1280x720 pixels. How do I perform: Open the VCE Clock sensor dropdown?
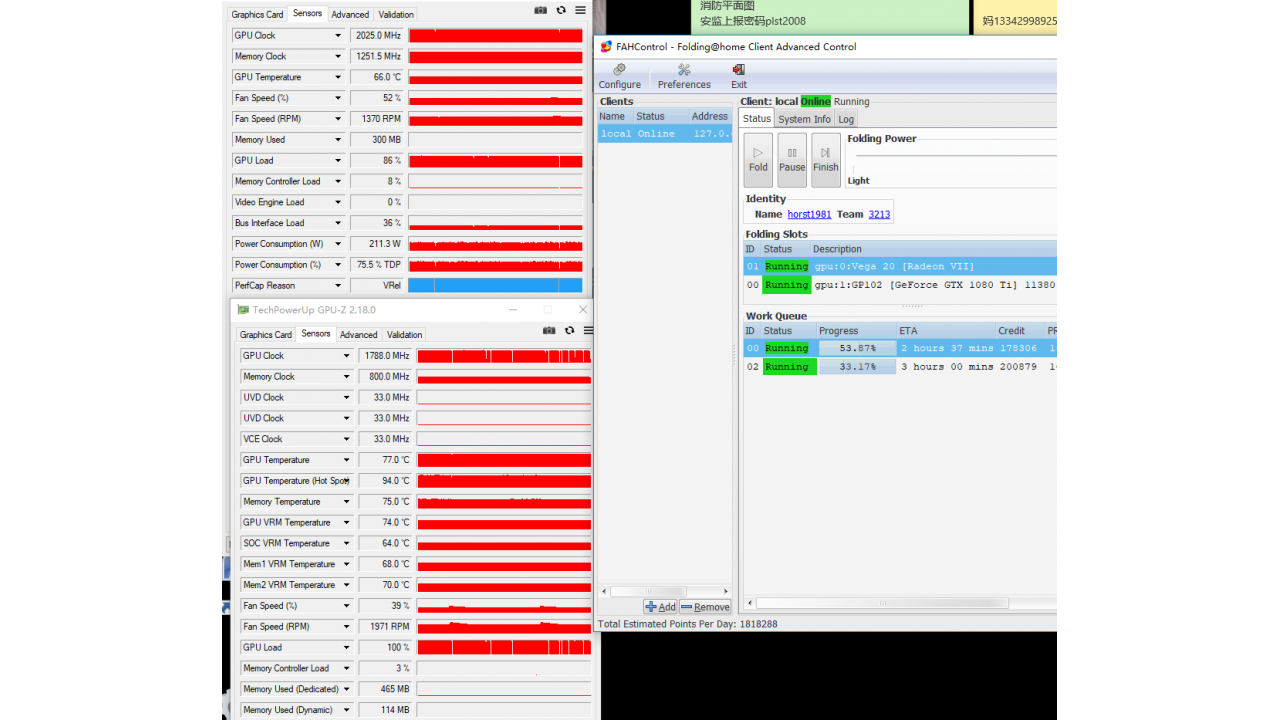[x=346, y=439]
